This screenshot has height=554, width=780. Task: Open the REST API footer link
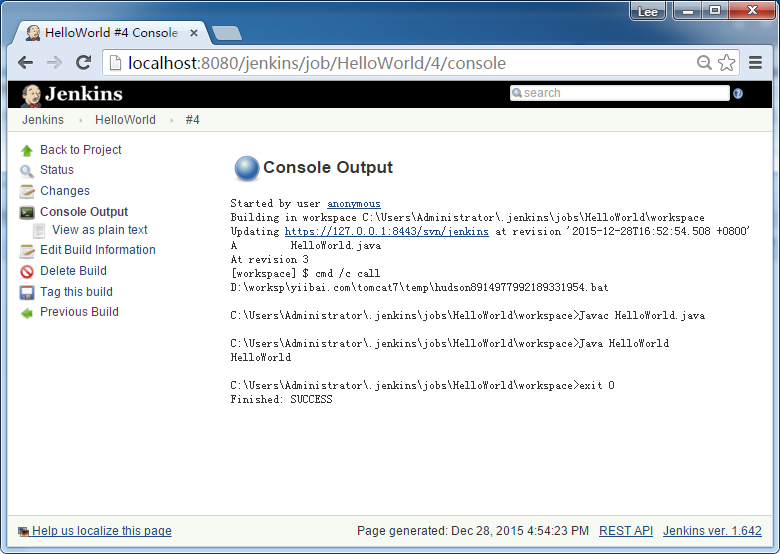click(x=625, y=531)
